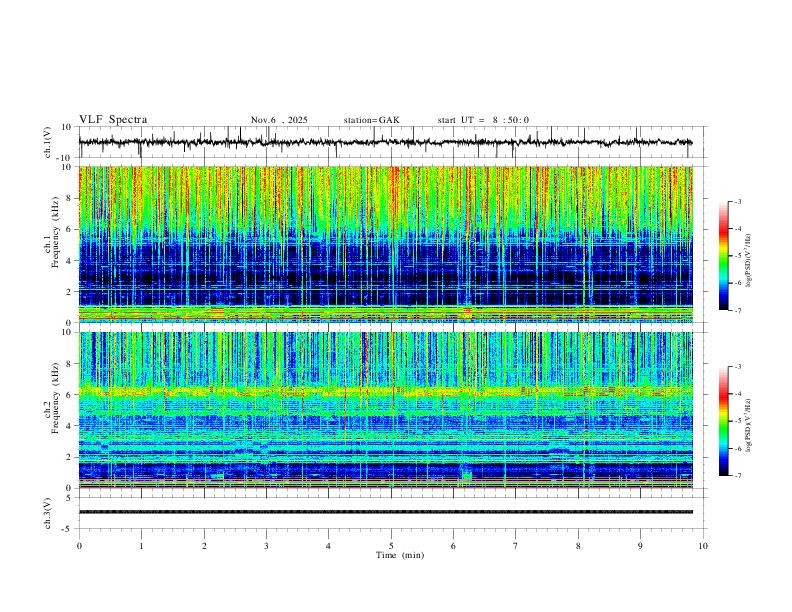Select the "start UT = 8 :50: 0" text

[483, 120]
